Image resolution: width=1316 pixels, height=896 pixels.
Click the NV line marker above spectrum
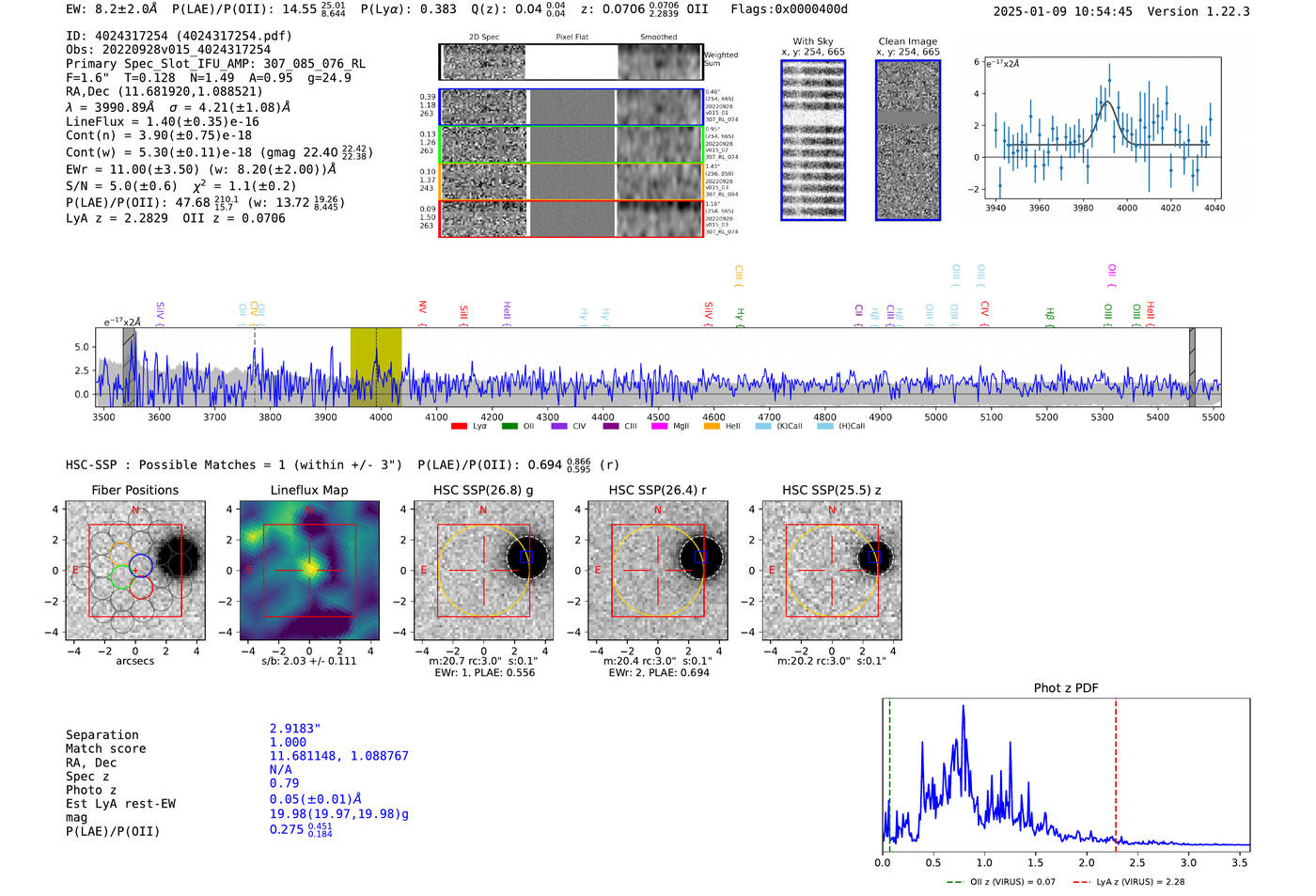point(422,313)
